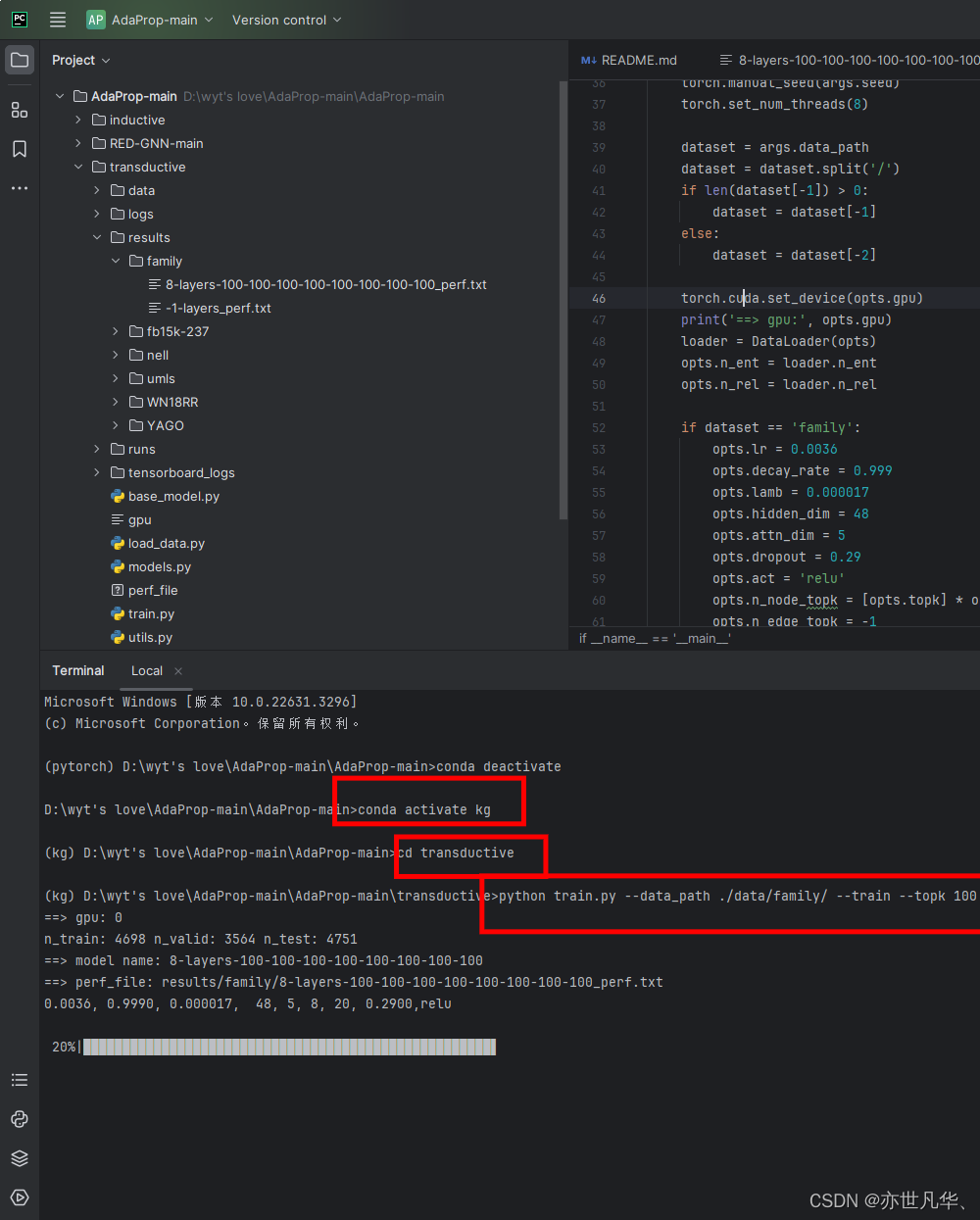
Task: Click the AP project badge icon
Action: [x=96, y=20]
